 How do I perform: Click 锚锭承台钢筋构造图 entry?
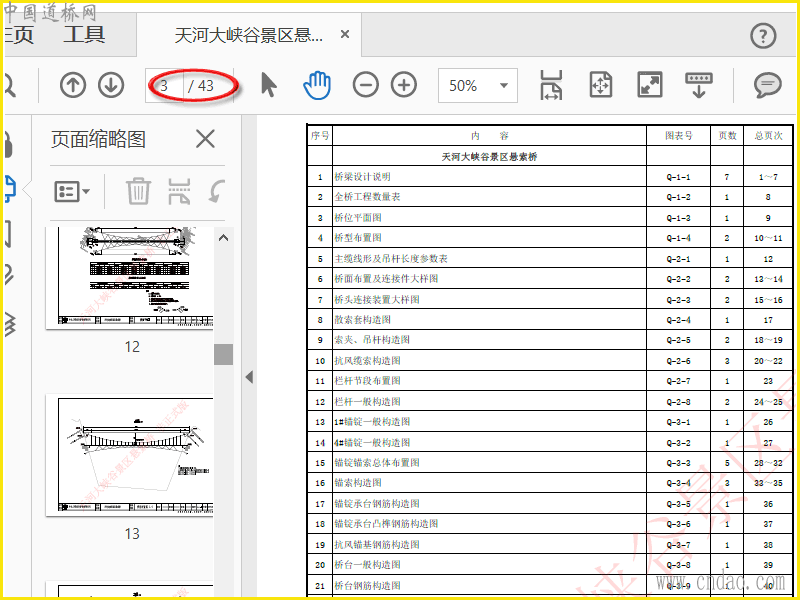(377, 504)
